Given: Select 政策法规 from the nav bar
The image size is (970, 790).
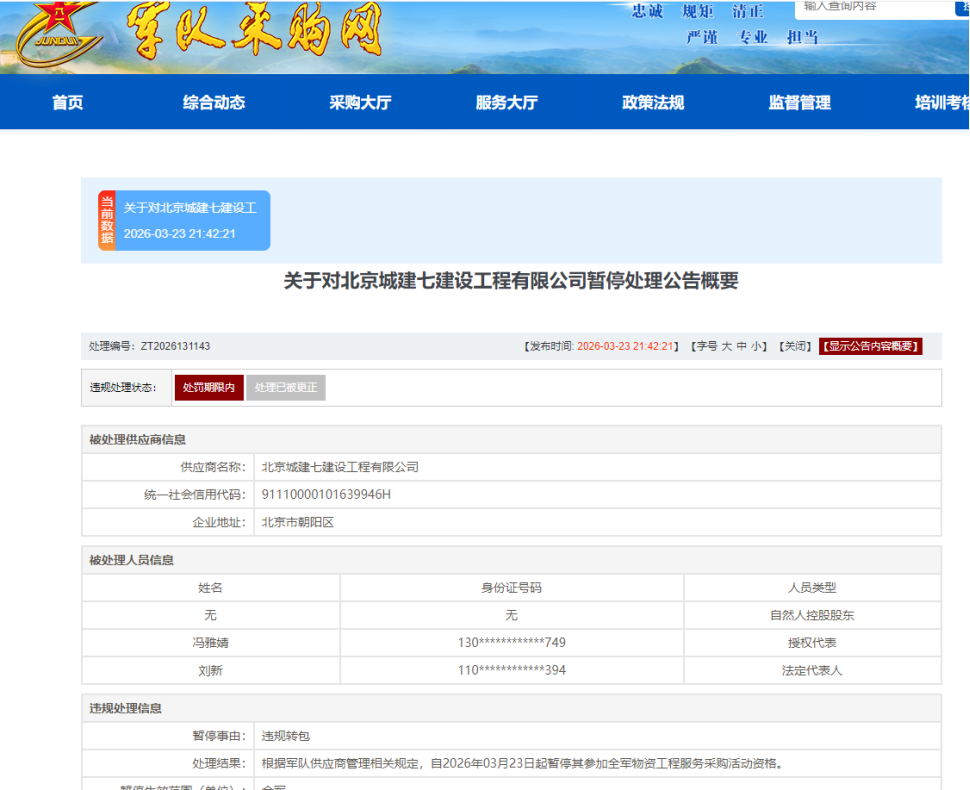Looking at the screenshot, I should [x=653, y=102].
